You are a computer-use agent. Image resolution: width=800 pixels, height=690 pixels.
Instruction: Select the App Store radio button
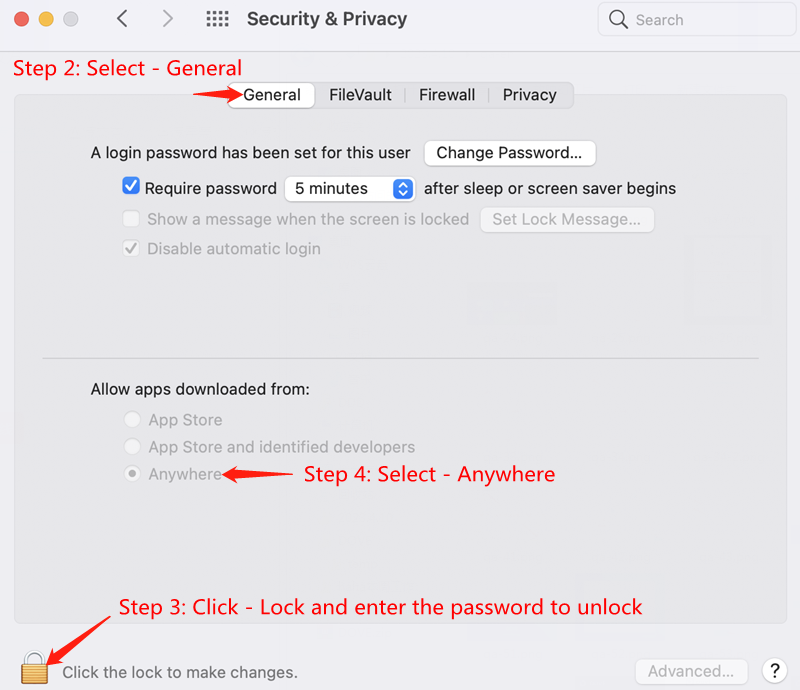132,420
